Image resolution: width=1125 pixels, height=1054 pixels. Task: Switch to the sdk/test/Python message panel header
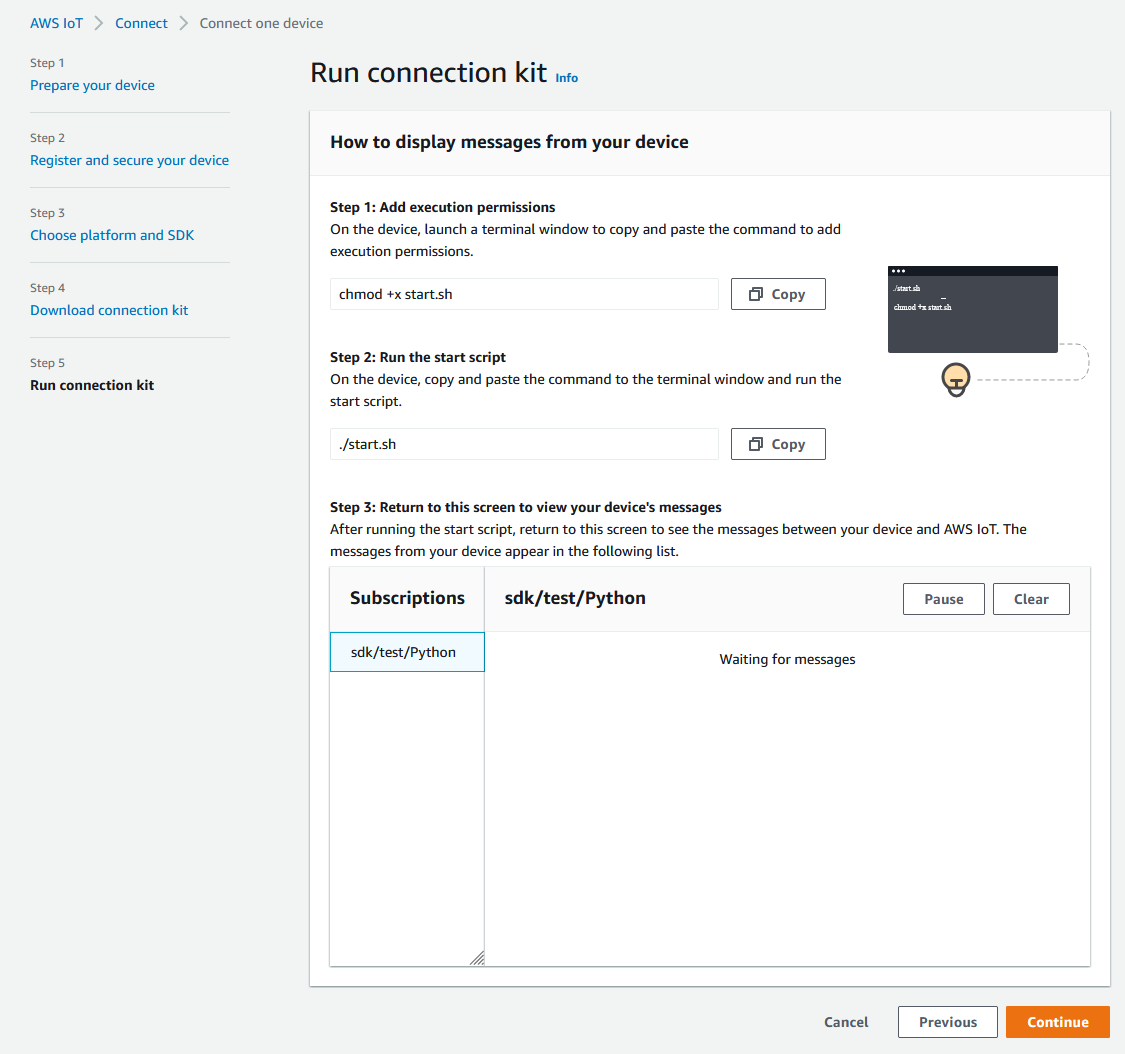pyautogui.click(x=574, y=598)
